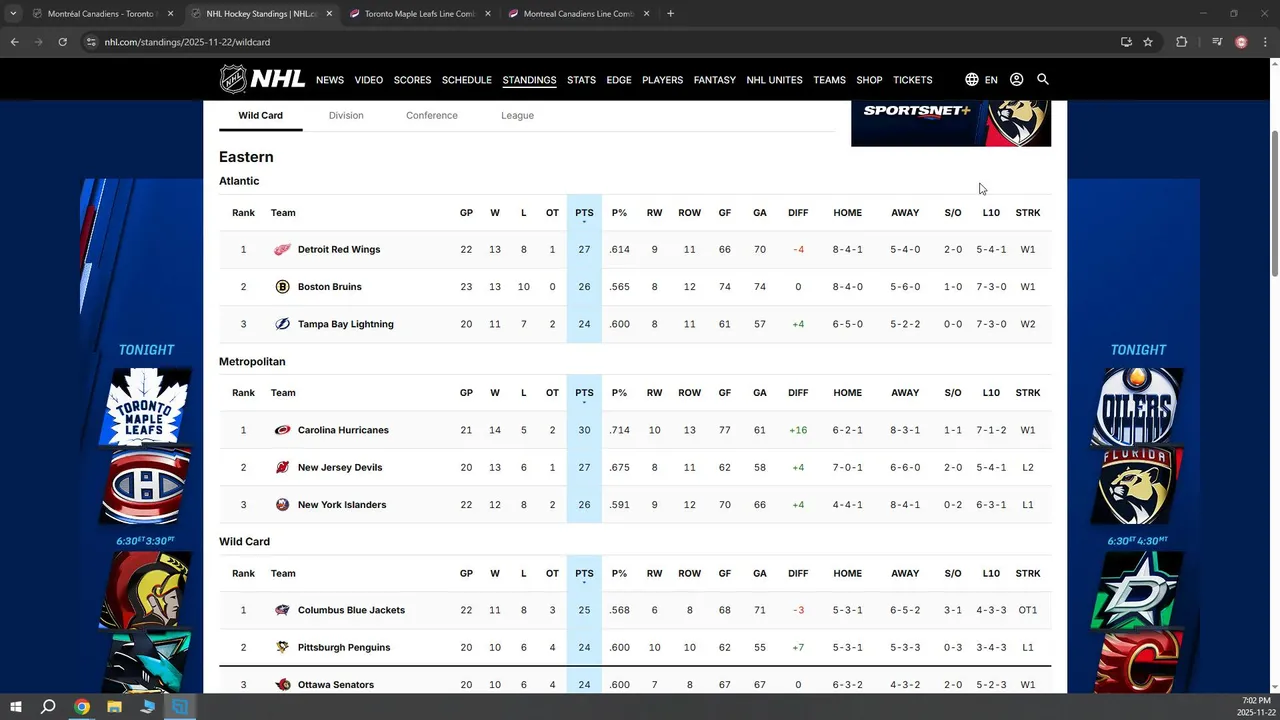Open a new browser tab

(x=670, y=14)
